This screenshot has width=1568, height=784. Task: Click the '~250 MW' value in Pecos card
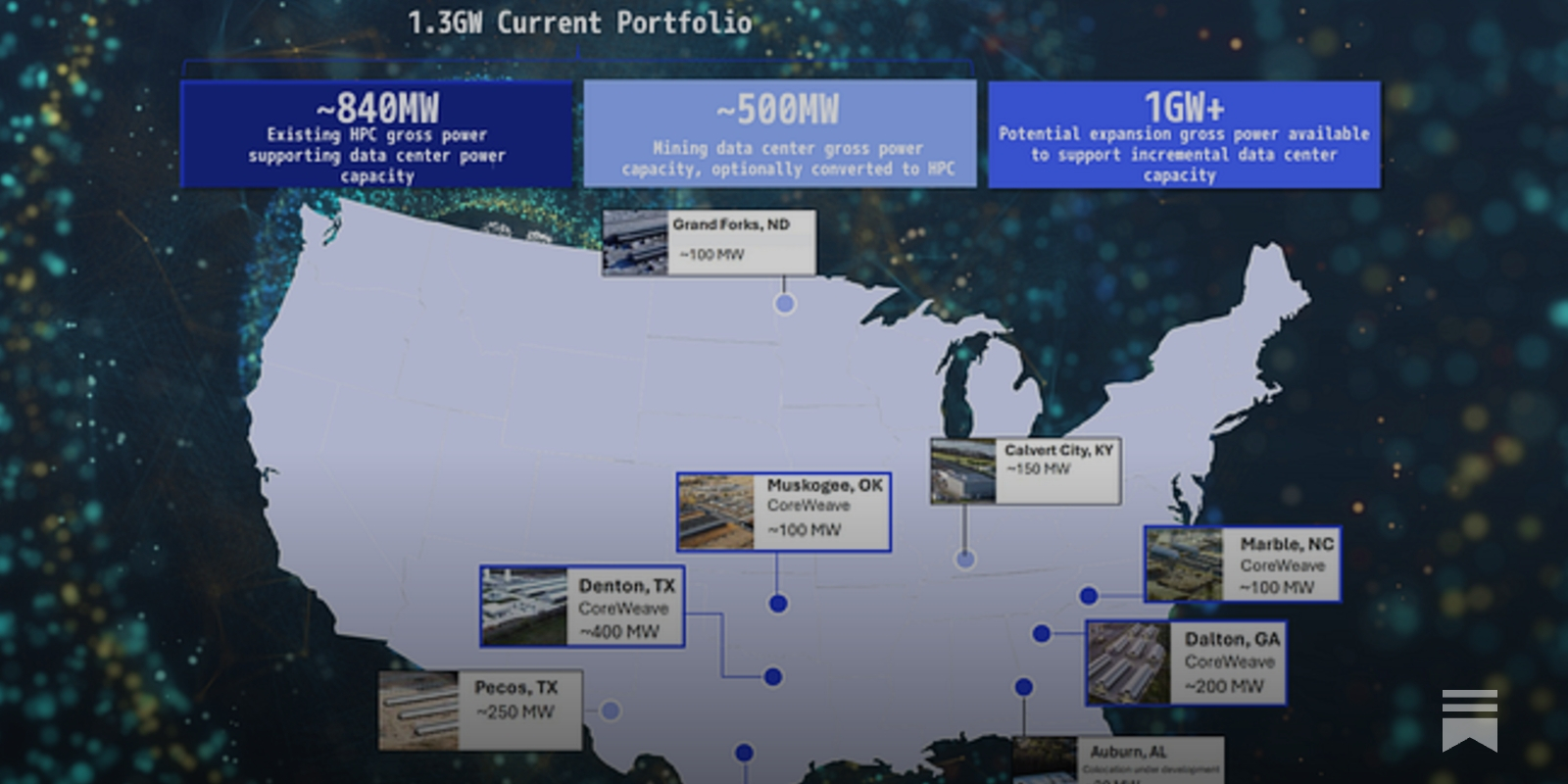(x=515, y=712)
